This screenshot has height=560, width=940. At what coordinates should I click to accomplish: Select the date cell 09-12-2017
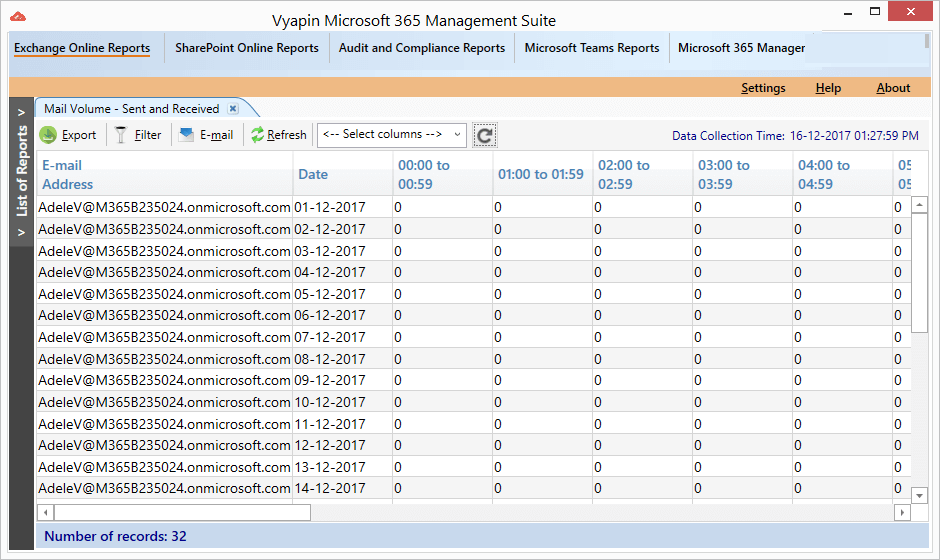343,380
